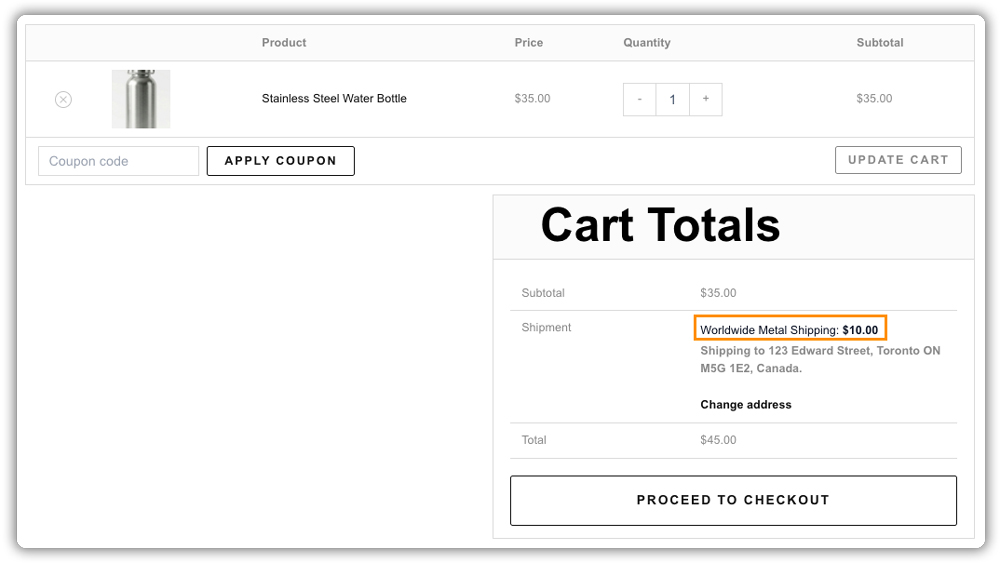Screen dimensions: 1000x563
Task: Click the Shipment label in Cart Totals
Action: [547, 327]
